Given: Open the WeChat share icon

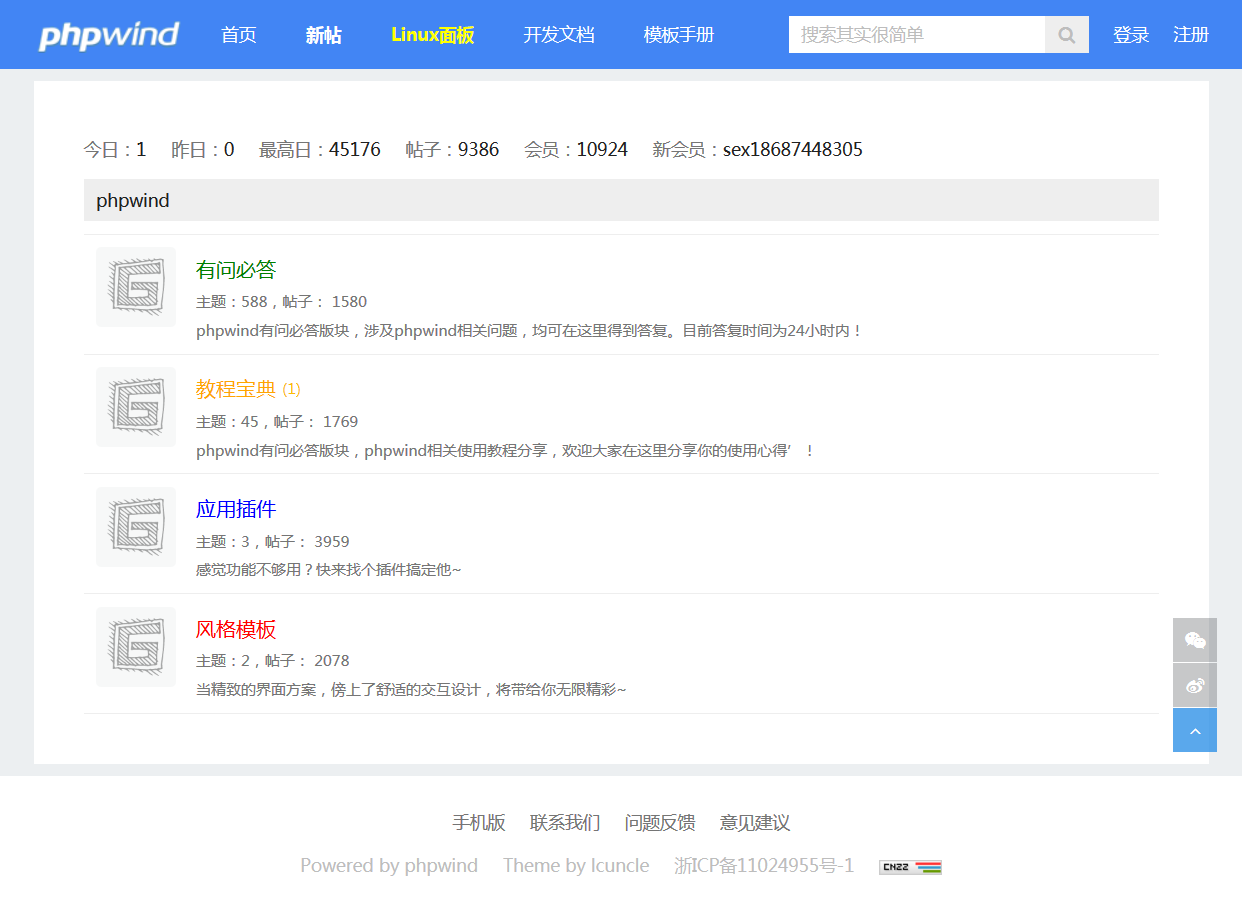Looking at the screenshot, I should [1195, 640].
